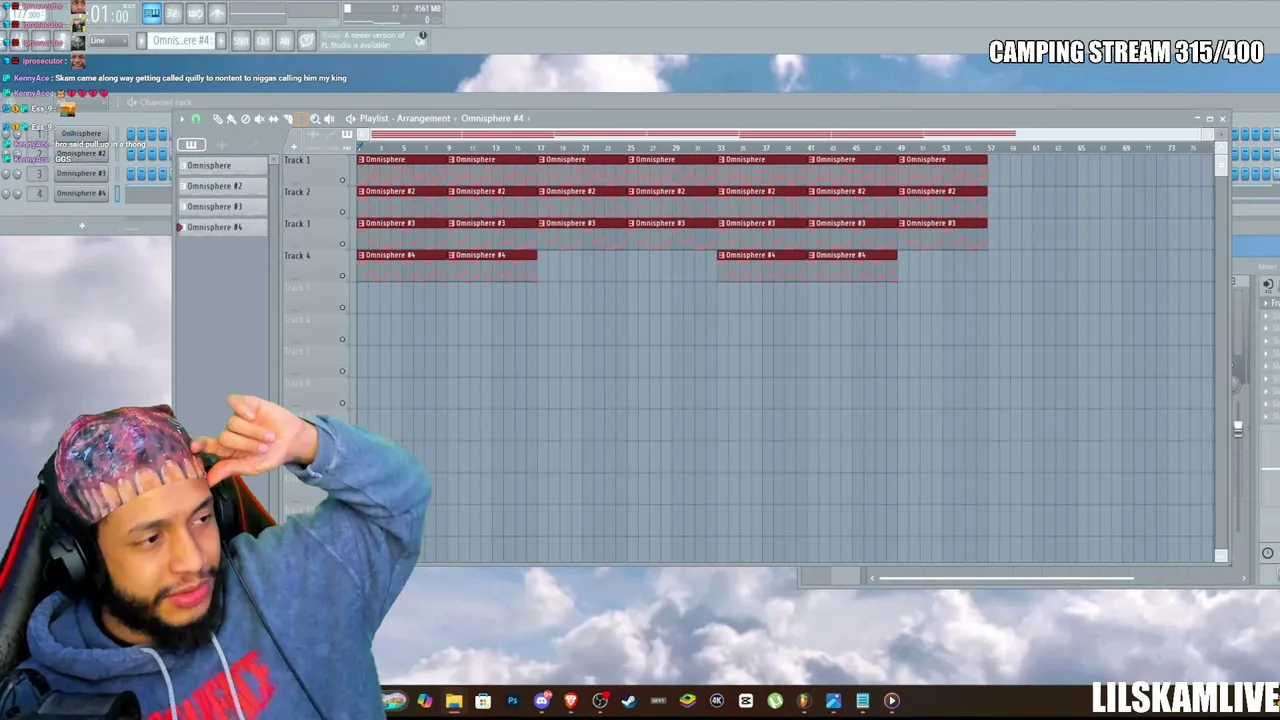The image size is (1280, 720).
Task: Select the Mute tool in playlist
Action: coord(259,119)
